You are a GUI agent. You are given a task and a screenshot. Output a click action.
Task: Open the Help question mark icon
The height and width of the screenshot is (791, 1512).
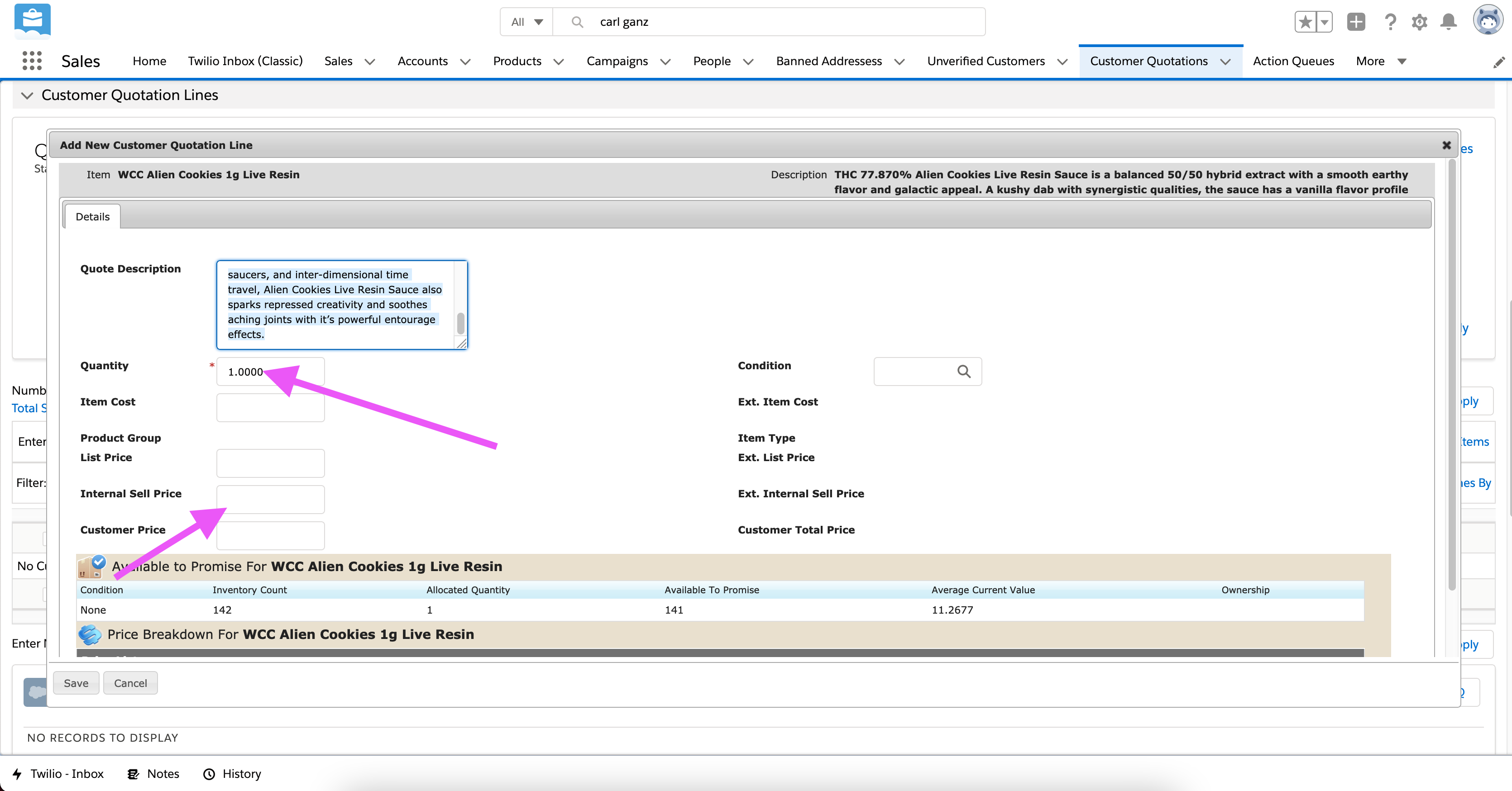click(x=1390, y=22)
